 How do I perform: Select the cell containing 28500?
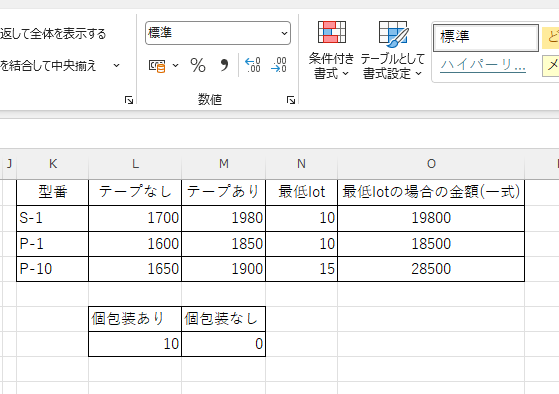[x=431, y=269]
